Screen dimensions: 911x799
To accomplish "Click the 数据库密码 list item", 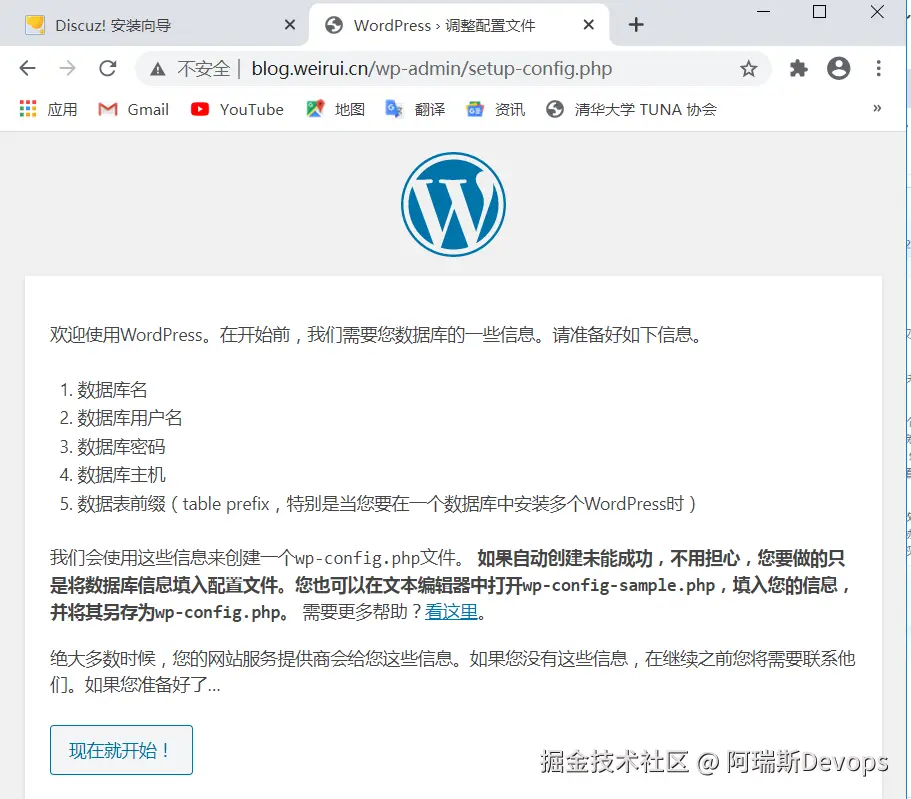I will click(x=121, y=446).
